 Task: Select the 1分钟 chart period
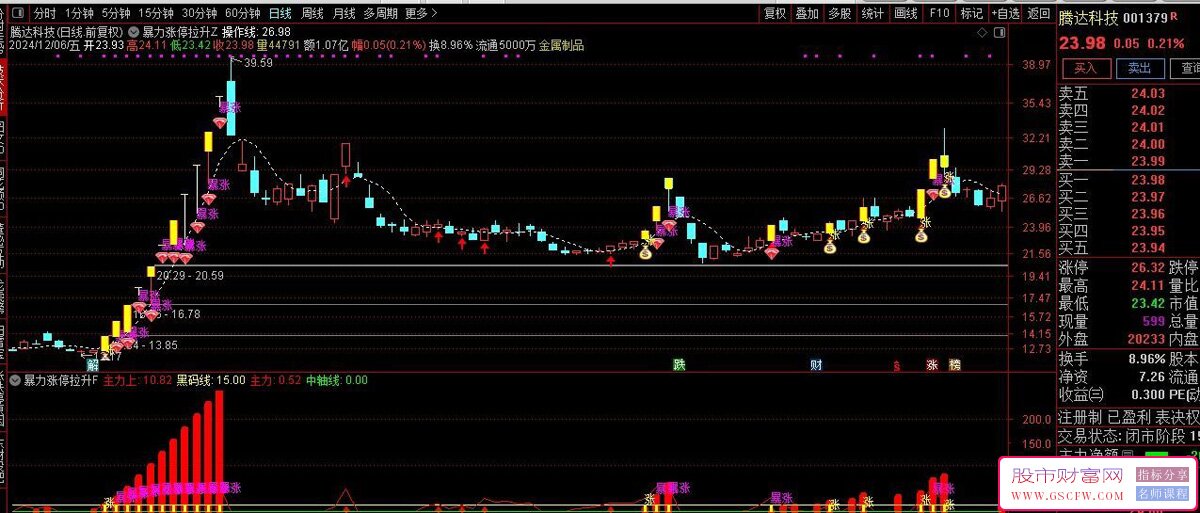tap(79, 13)
